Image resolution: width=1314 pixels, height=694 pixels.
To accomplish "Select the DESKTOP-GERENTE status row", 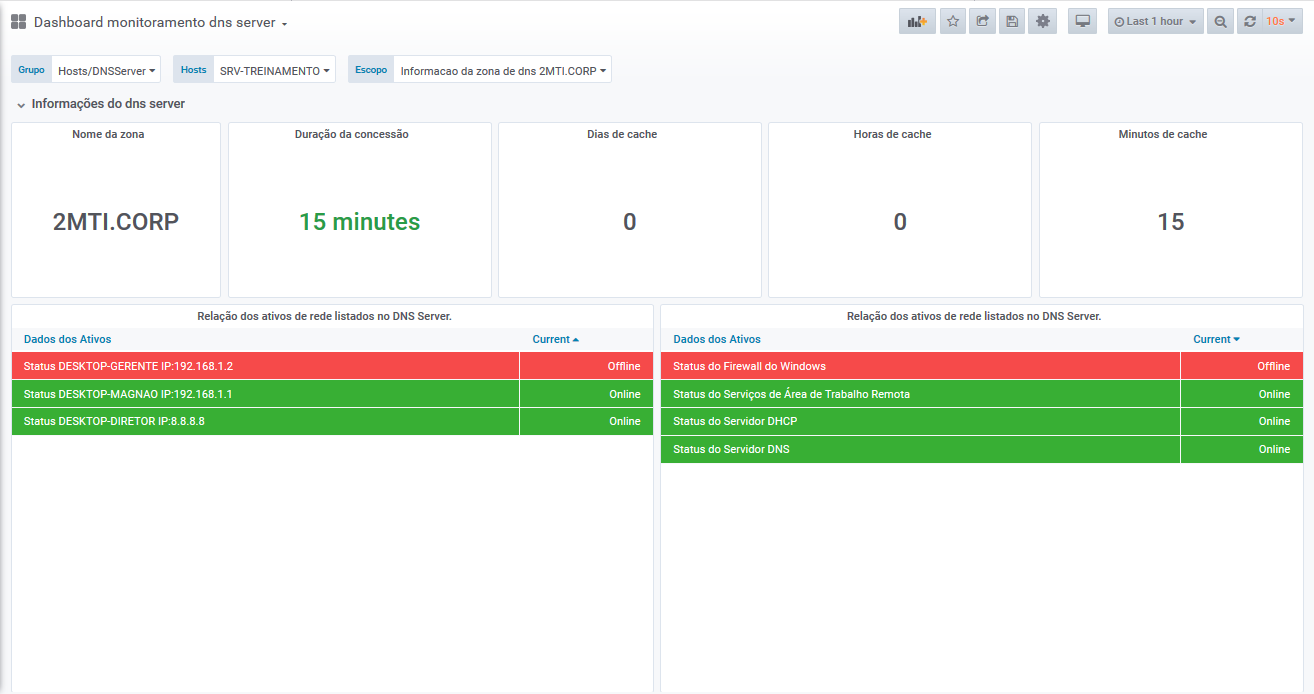I will (332, 366).
